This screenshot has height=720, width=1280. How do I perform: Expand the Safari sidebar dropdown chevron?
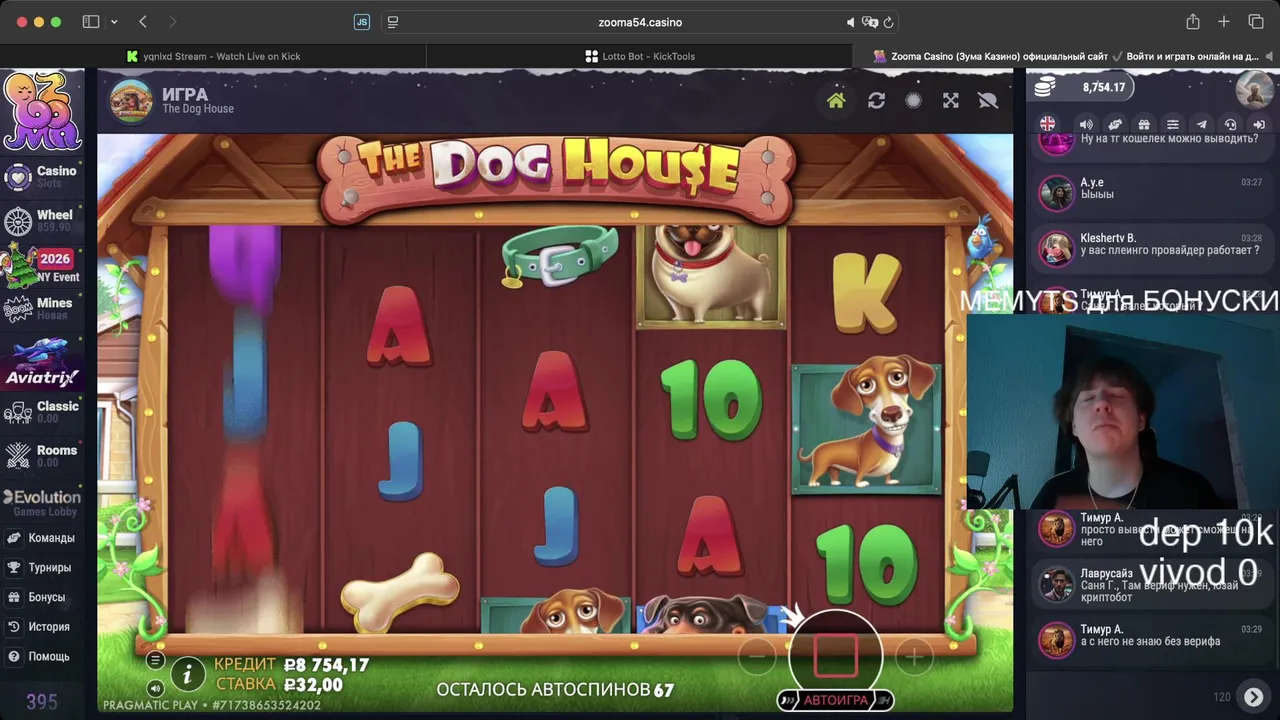114,22
